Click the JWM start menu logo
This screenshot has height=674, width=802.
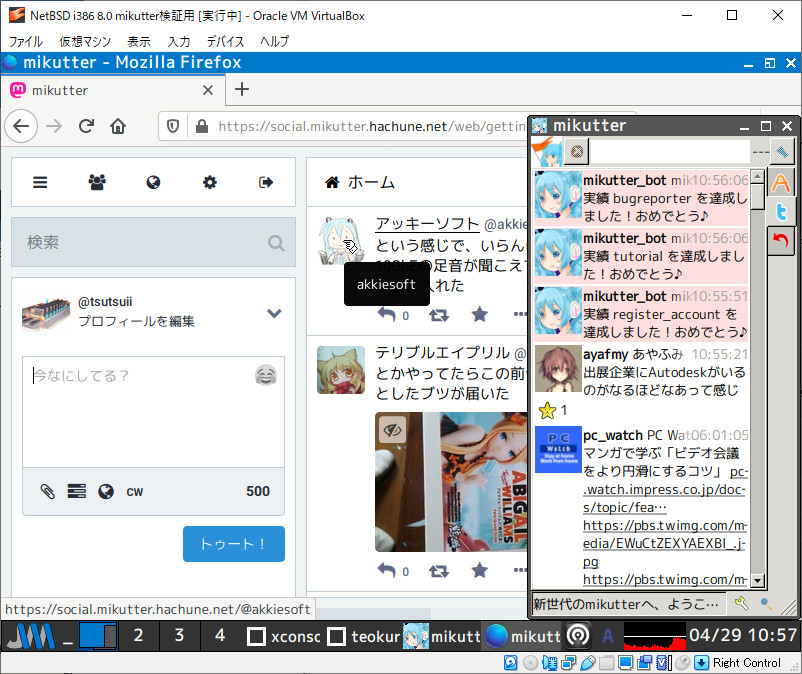click(32, 636)
